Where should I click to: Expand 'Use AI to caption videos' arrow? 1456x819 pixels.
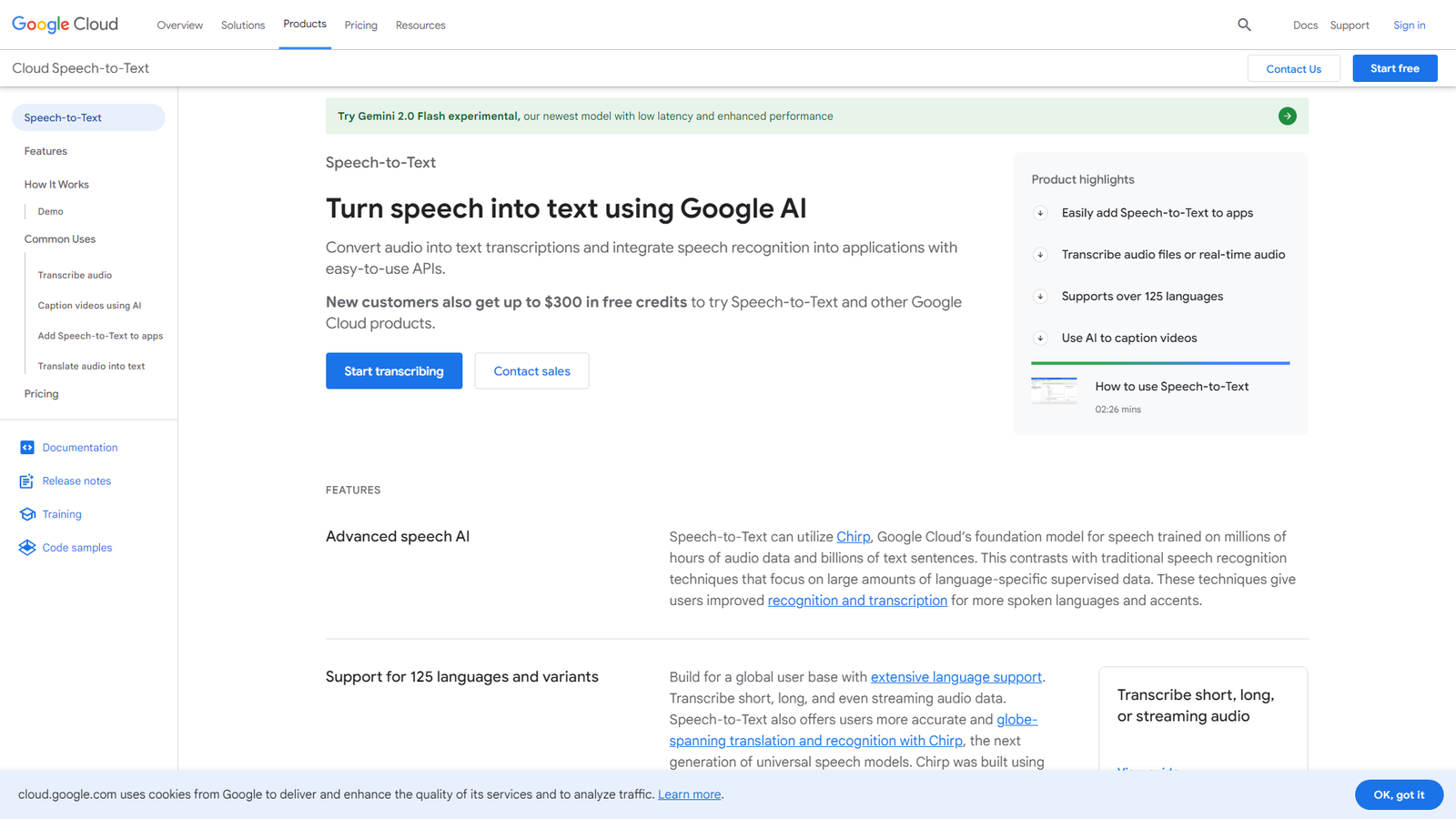(x=1040, y=339)
